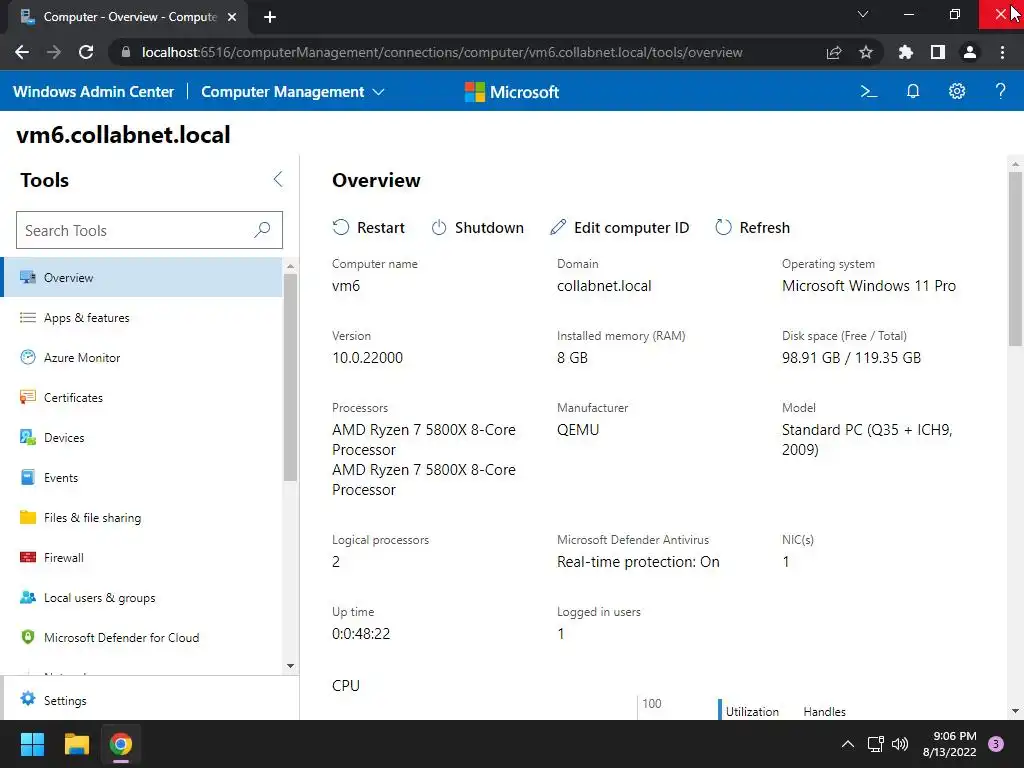Open a new browser tab
Viewport: 1024px width, 768px height.
coord(270,17)
